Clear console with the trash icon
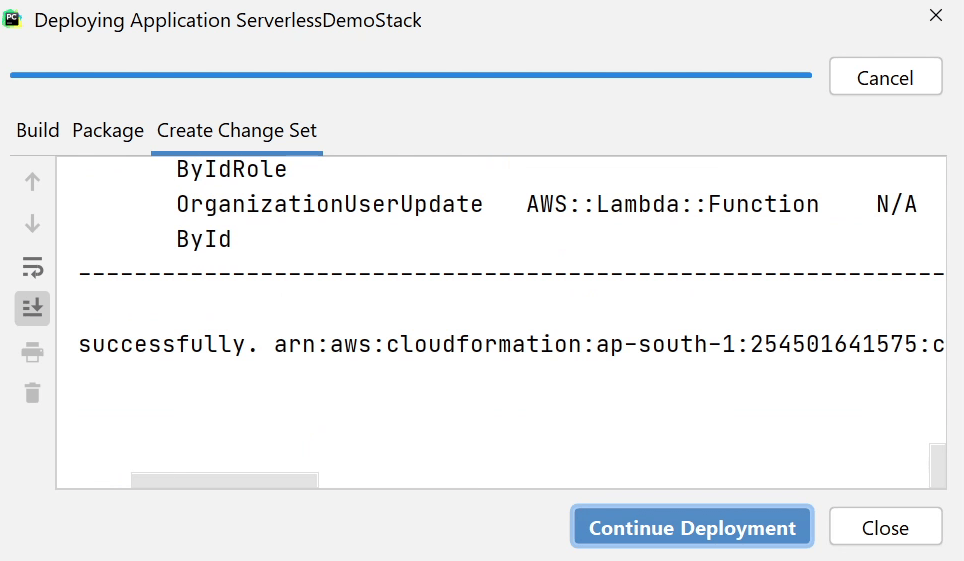Screen dimensions: 964x561 (32, 392)
